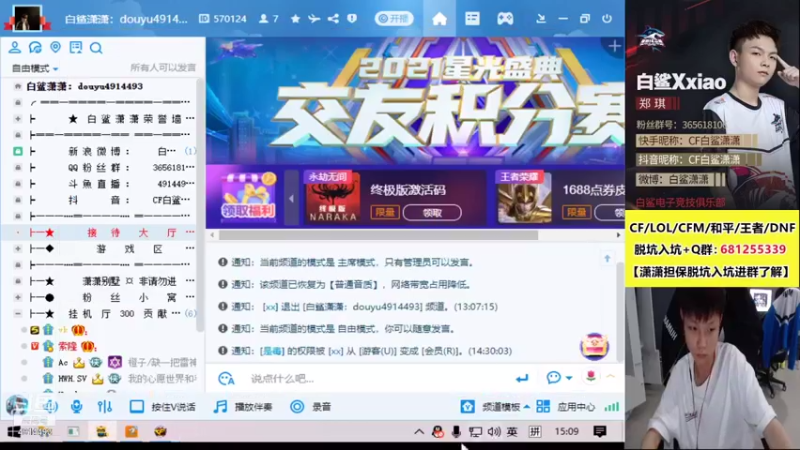This screenshot has height=450, width=800.
Task: Expand the 游戏区 channel node
Action: click(18, 249)
